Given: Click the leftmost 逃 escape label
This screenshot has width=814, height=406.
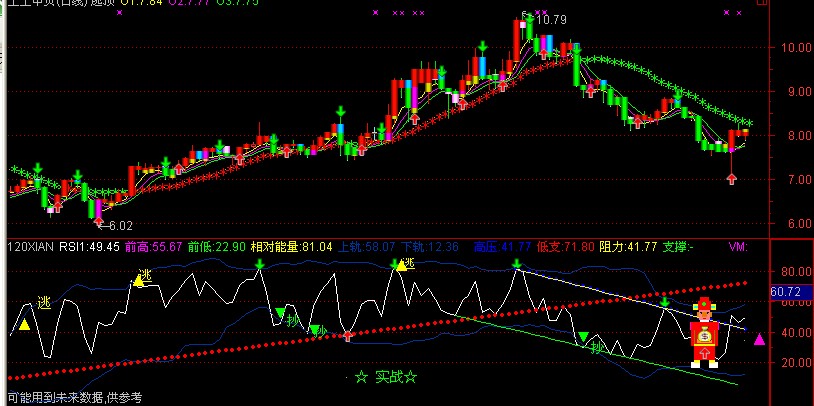Looking at the screenshot, I should [43, 302].
